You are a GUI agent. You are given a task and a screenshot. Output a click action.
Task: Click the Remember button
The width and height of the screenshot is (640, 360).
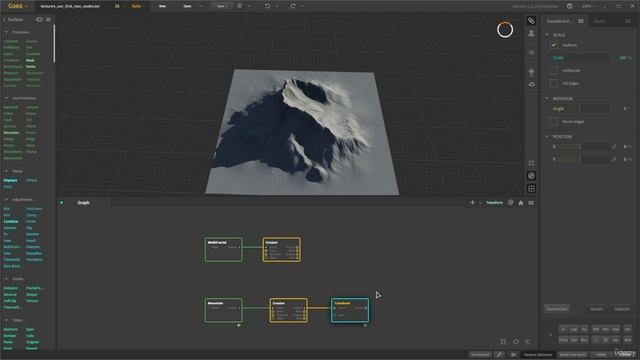(557, 309)
